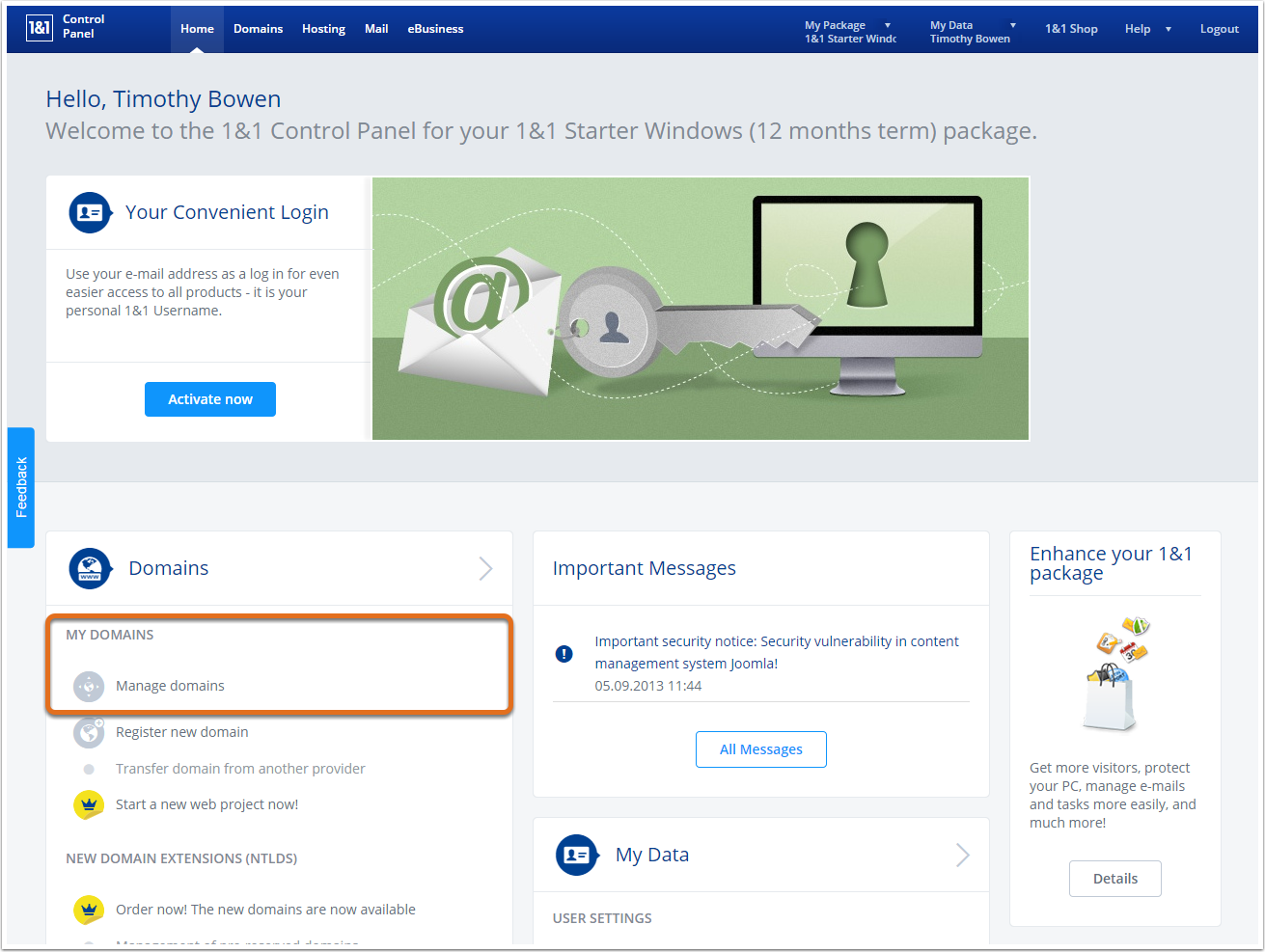Open the Domains menu in top bar
Viewport: 1265px width, 952px height.
[x=258, y=29]
